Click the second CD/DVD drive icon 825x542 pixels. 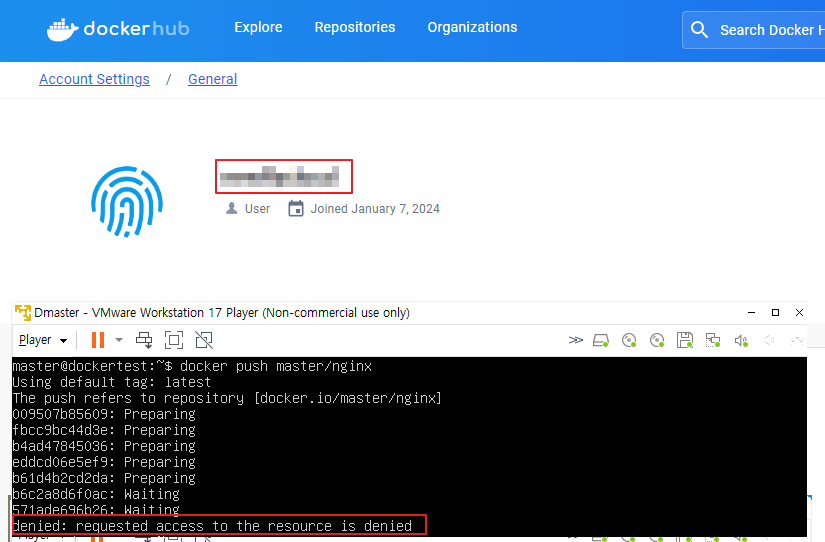point(657,340)
